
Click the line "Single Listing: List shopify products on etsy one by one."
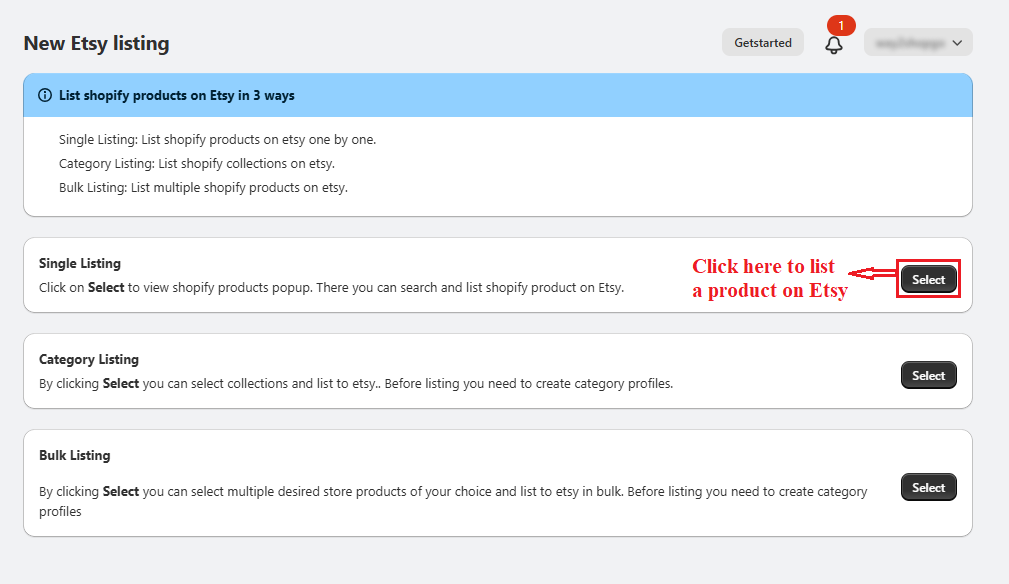[x=218, y=140]
